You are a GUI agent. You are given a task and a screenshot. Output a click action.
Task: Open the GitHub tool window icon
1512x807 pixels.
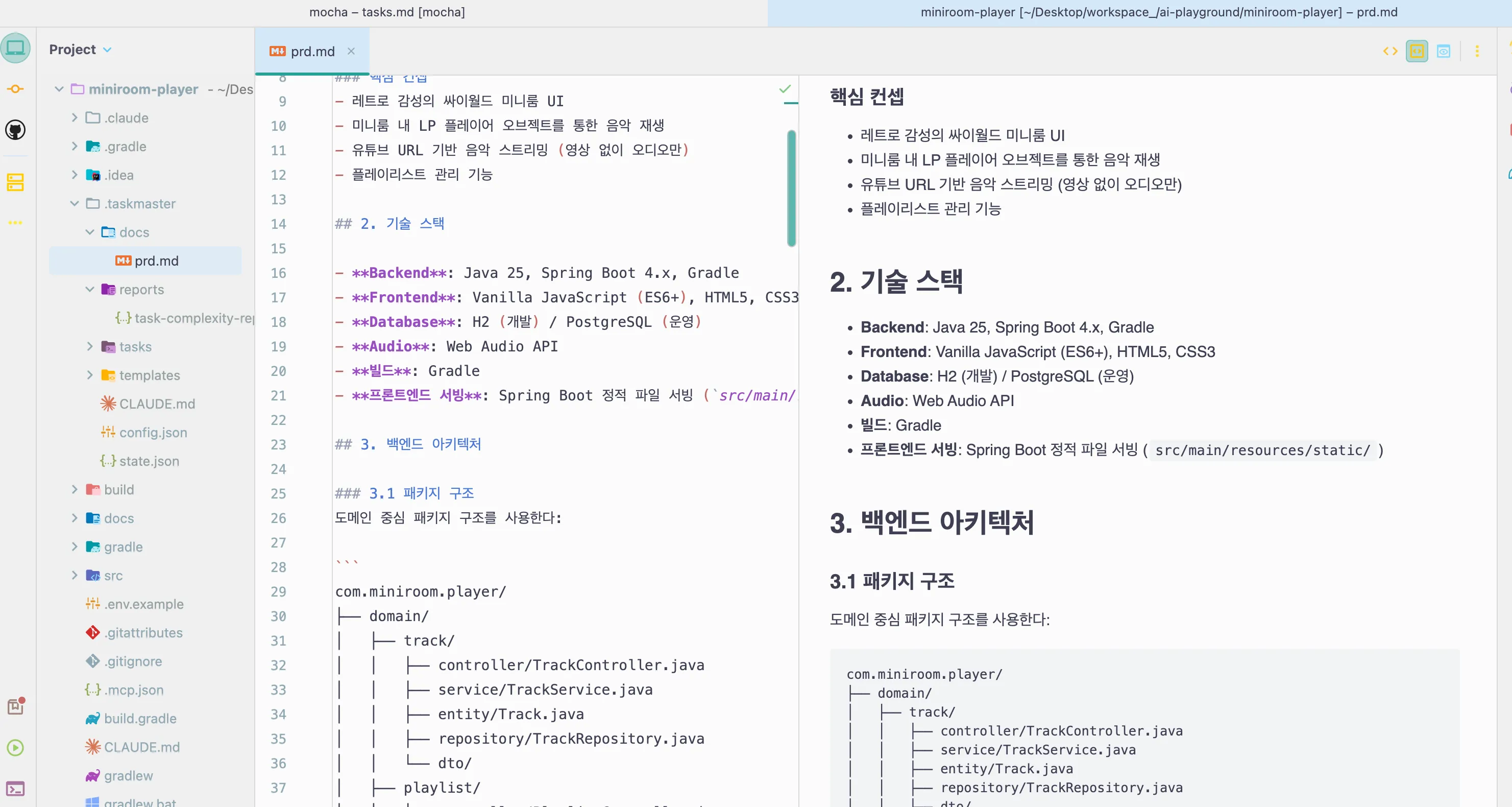tap(15, 130)
